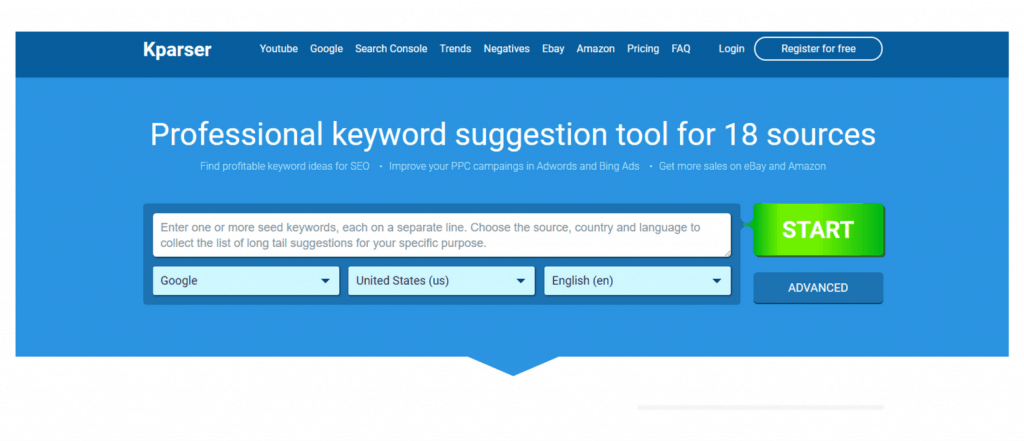Expand the Google source dropdown
Image resolution: width=1024 pixels, height=441 pixels.
click(x=246, y=281)
